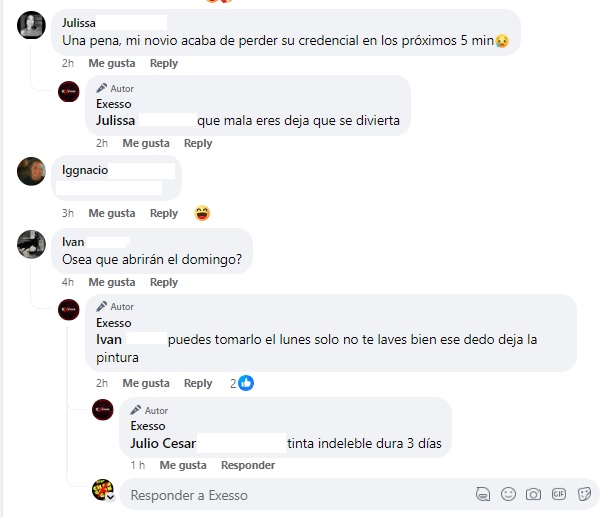Like Julissa's comment with Me gusta
615x517 pixels.
112,63
